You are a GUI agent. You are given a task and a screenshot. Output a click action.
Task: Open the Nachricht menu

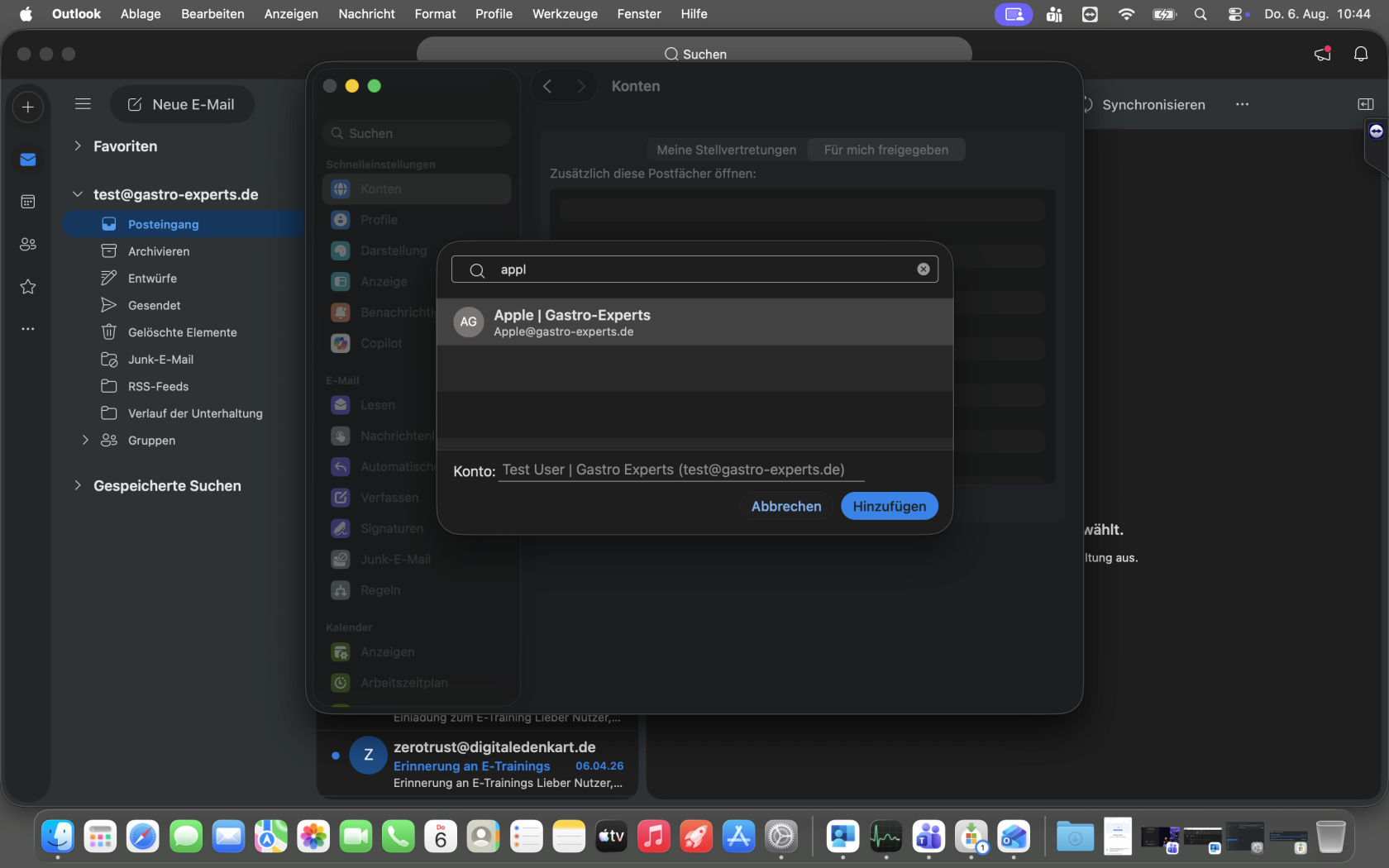coord(366,14)
